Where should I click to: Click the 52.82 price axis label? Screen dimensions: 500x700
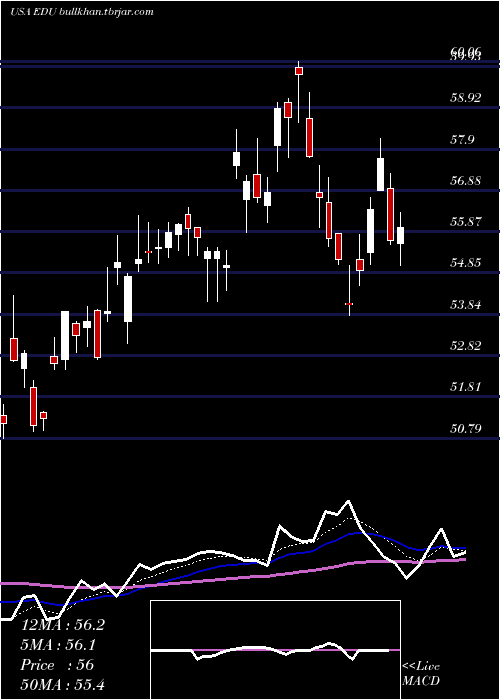[x=466, y=346]
